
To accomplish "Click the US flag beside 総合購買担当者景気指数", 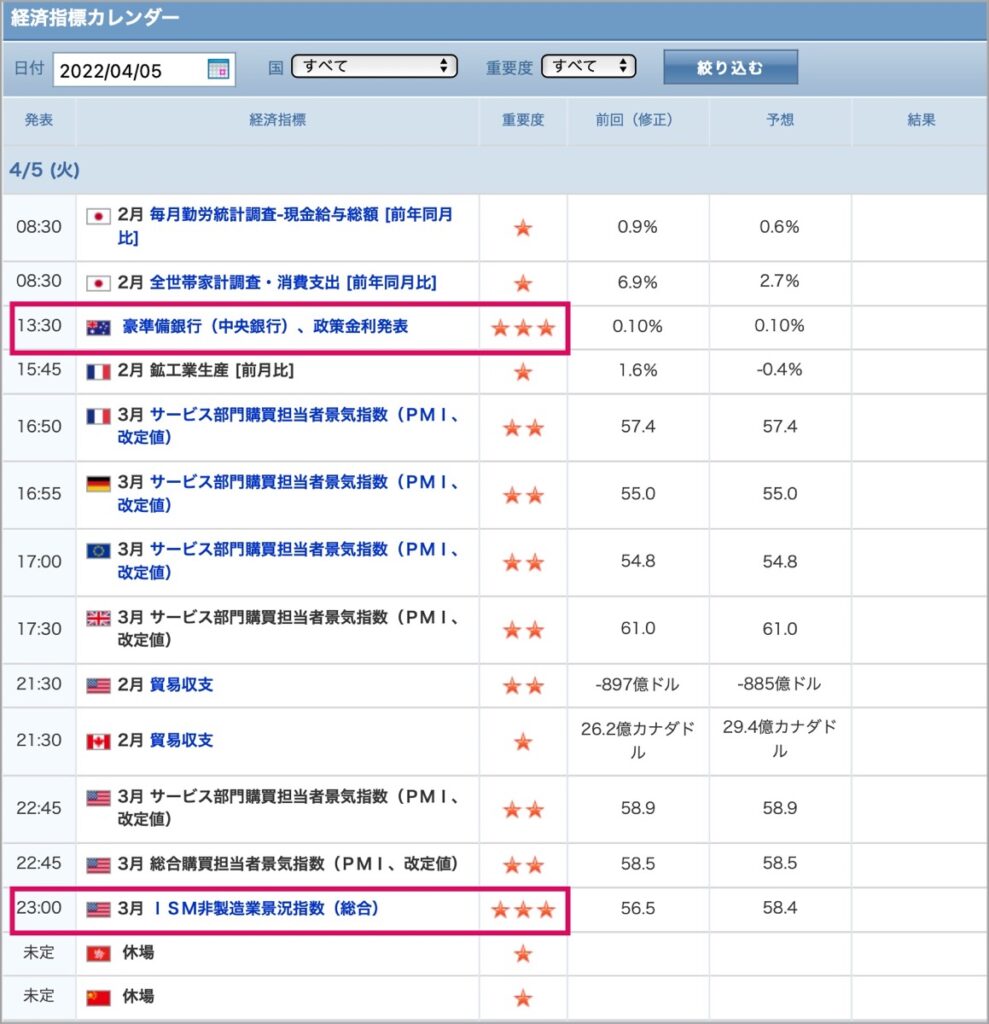I will click(x=99, y=865).
